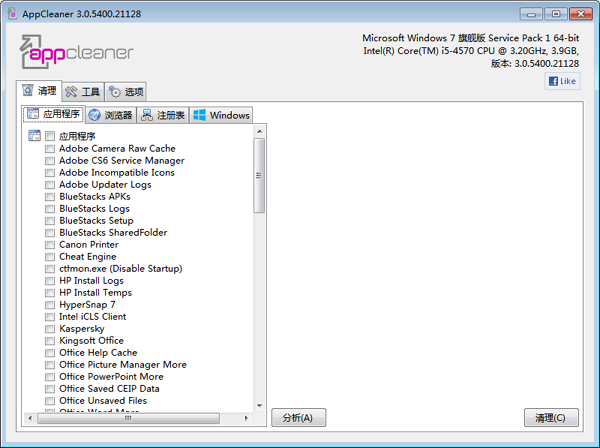Check Adobe Incompatible Icons
Screen dimensions: 600x448
pos(50,173)
